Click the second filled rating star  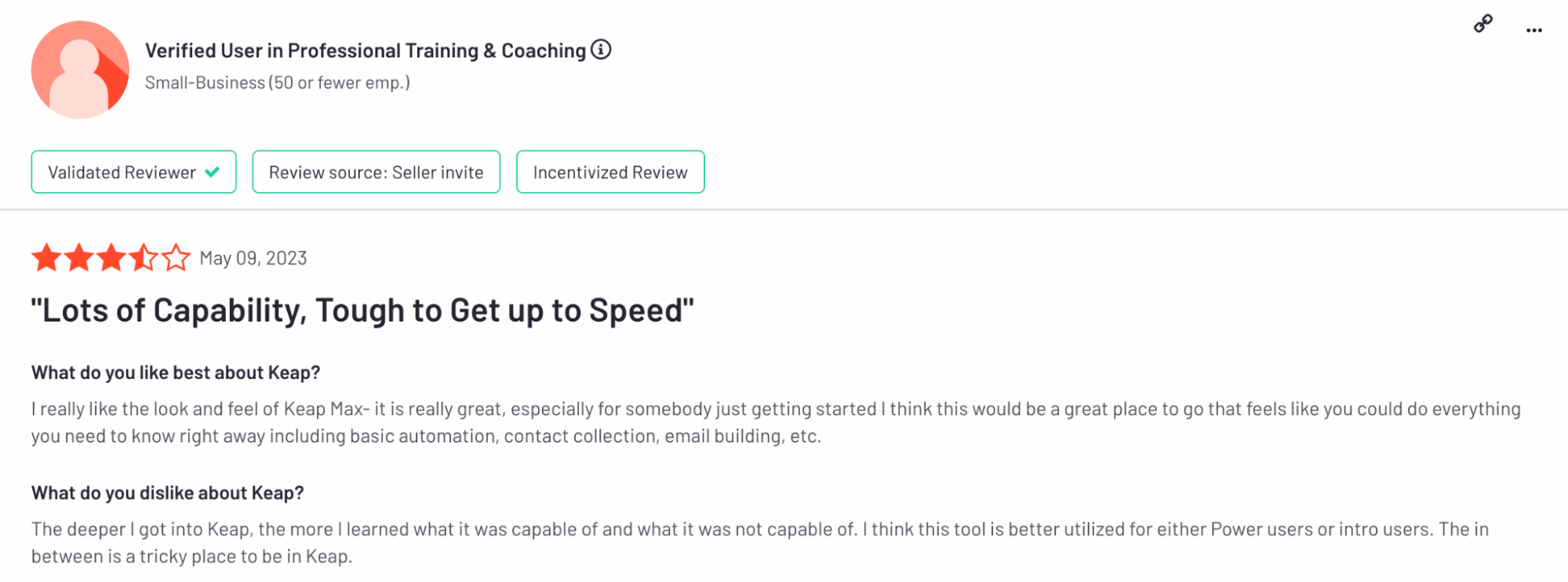79,257
